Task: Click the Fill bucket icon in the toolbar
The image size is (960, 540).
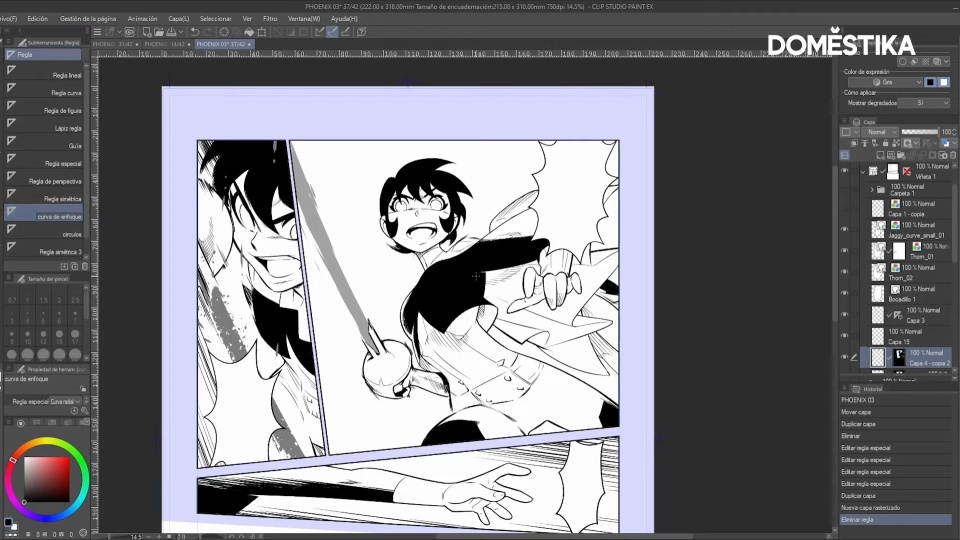Action: point(249,32)
